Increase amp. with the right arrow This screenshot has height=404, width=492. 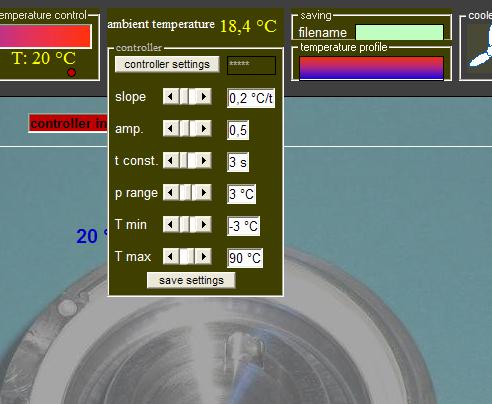[203, 129]
